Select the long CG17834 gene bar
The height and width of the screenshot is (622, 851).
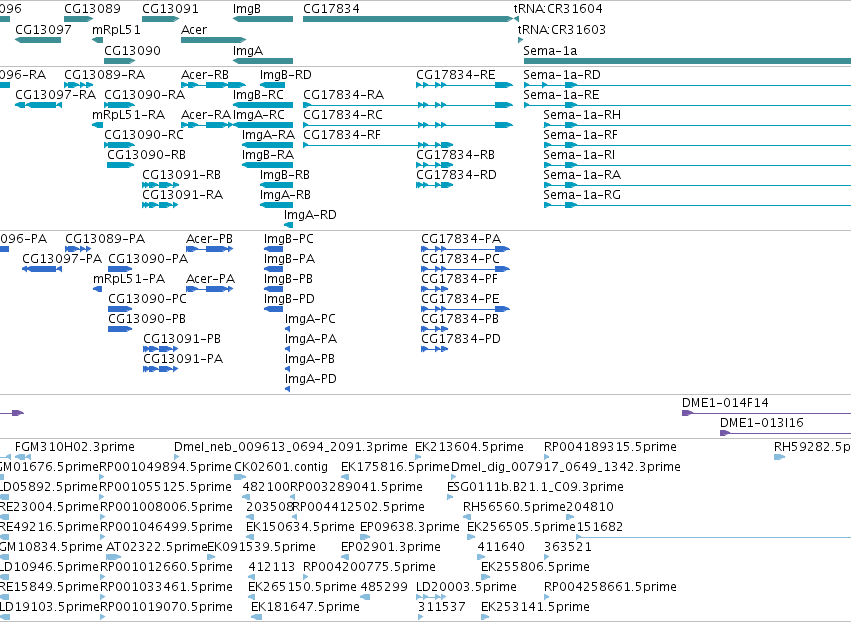[408, 19]
